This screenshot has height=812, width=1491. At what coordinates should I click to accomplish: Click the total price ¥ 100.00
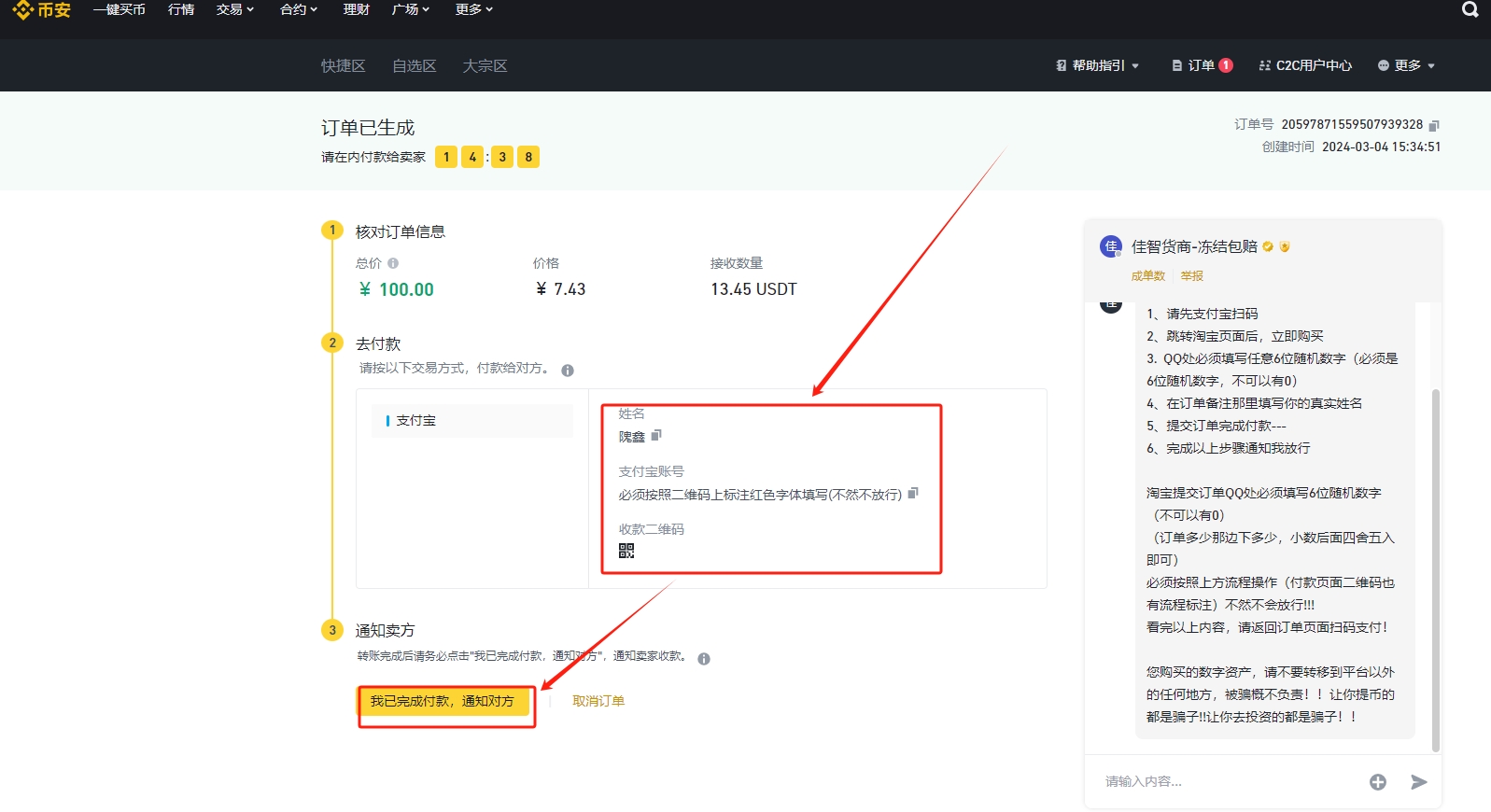point(397,289)
